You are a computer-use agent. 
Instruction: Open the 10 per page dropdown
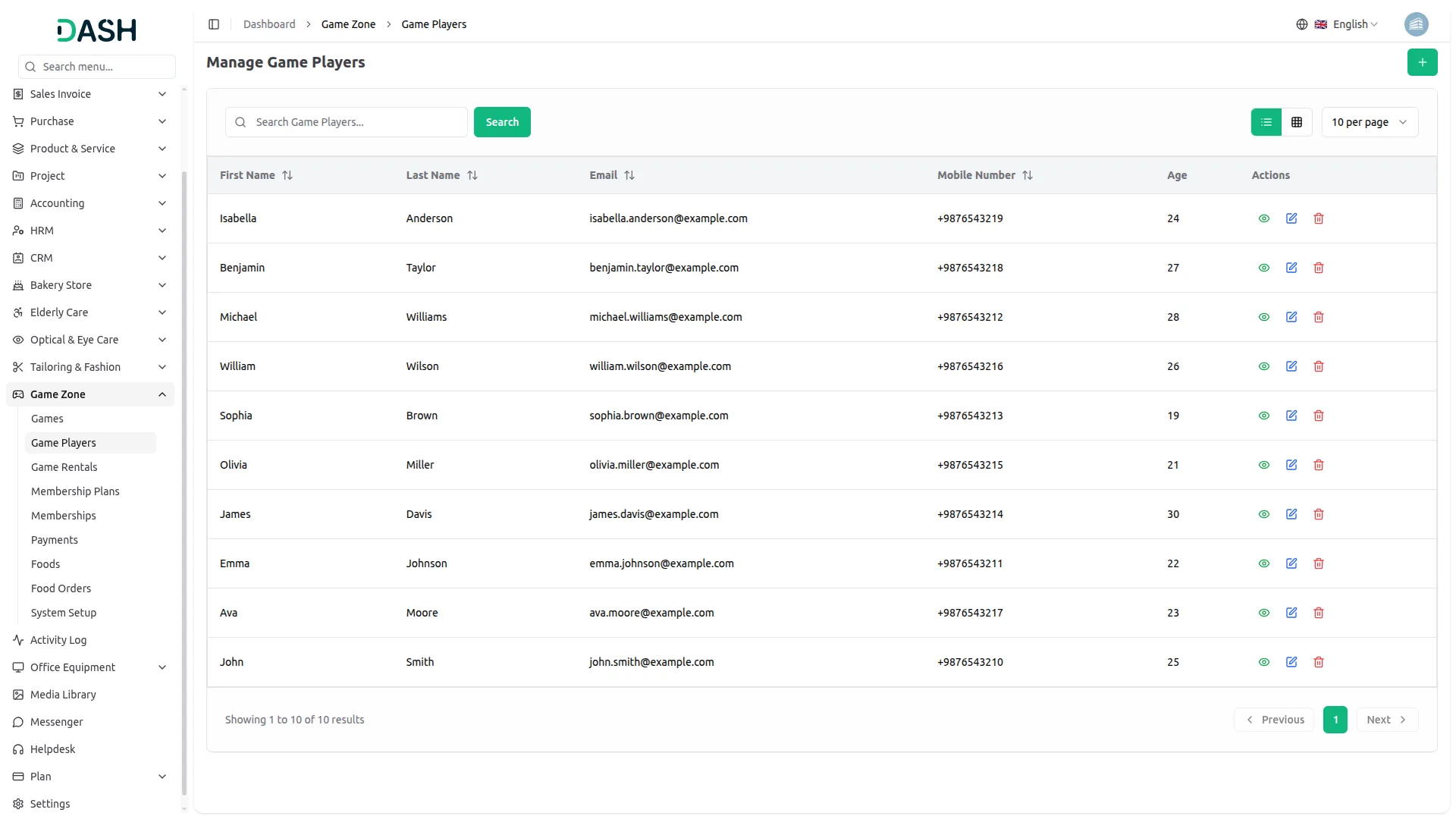pos(1370,122)
